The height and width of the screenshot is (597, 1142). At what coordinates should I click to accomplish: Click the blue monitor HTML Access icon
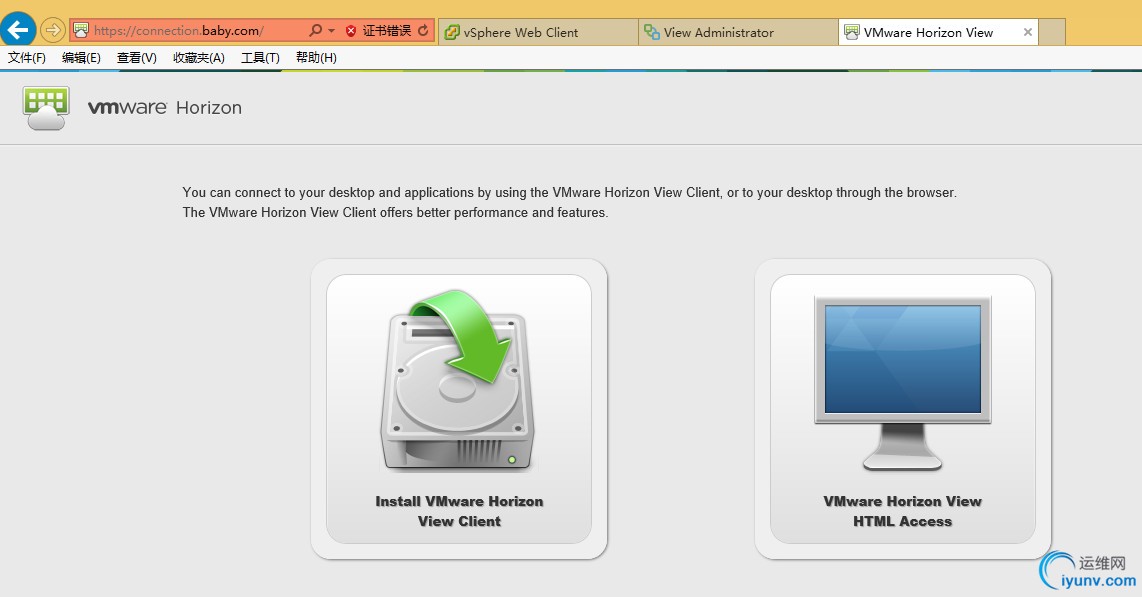click(902, 383)
